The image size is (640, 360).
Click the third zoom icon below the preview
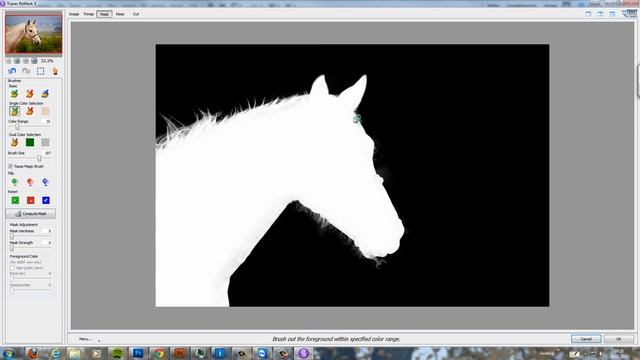[26, 61]
